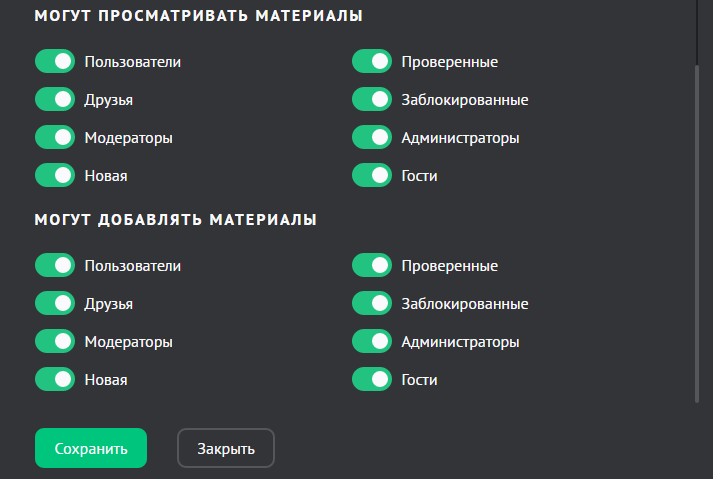Disable Заблокированные adding permission
This screenshot has height=479, width=713.
point(372,304)
